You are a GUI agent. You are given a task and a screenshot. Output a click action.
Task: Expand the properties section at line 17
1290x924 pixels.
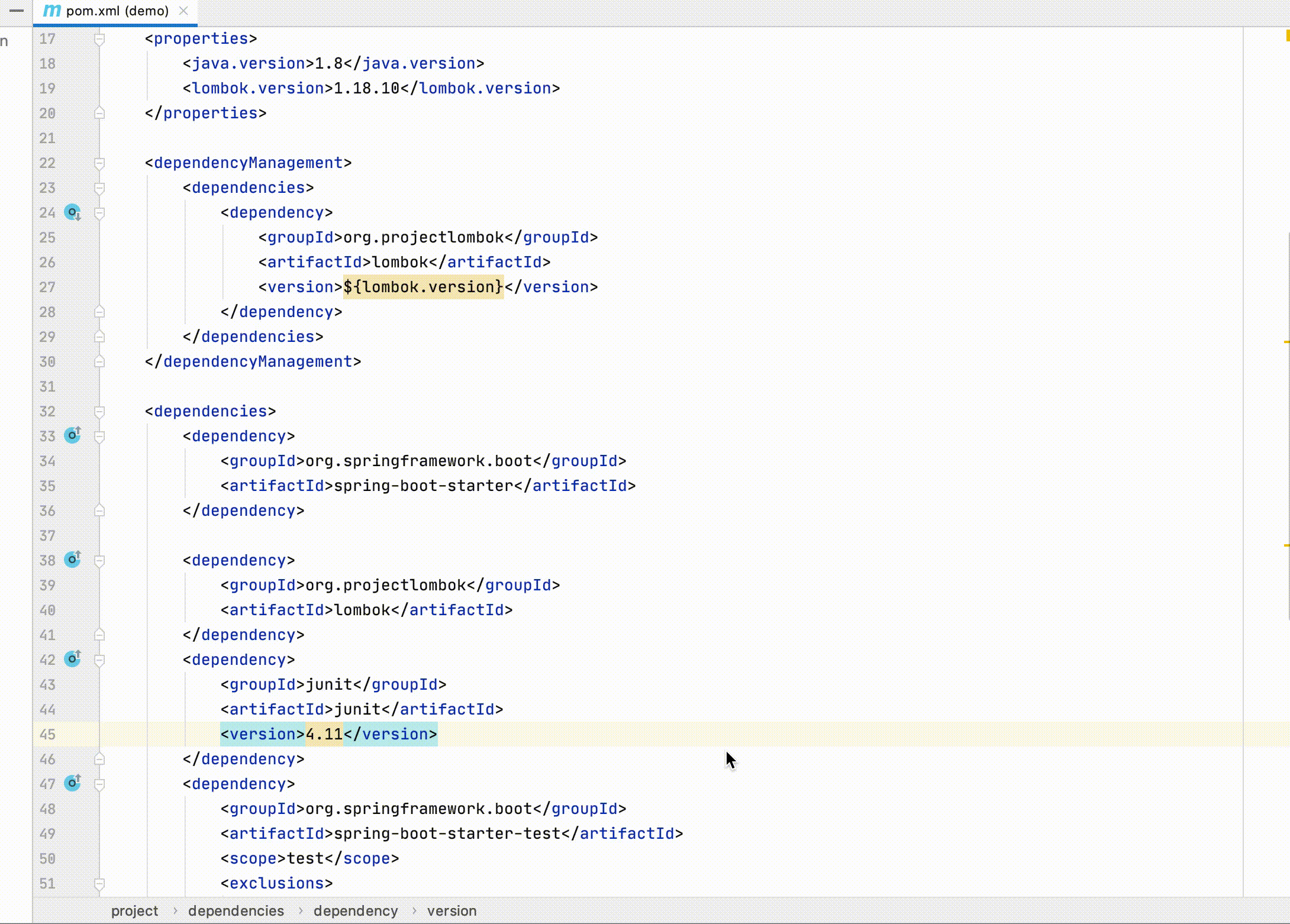click(x=99, y=38)
